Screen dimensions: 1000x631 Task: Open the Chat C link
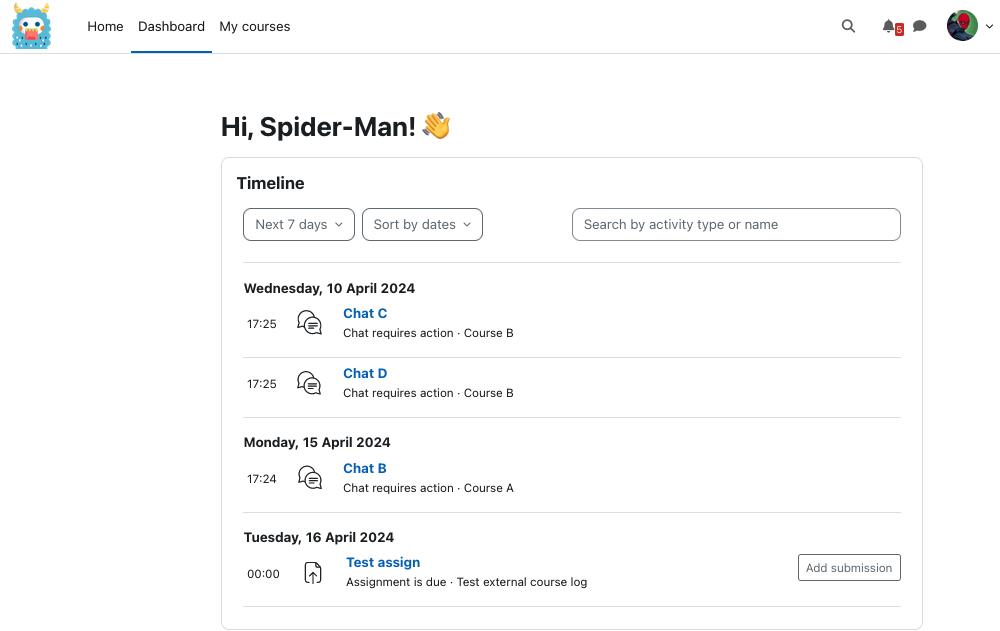pyautogui.click(x=365, y=313)
